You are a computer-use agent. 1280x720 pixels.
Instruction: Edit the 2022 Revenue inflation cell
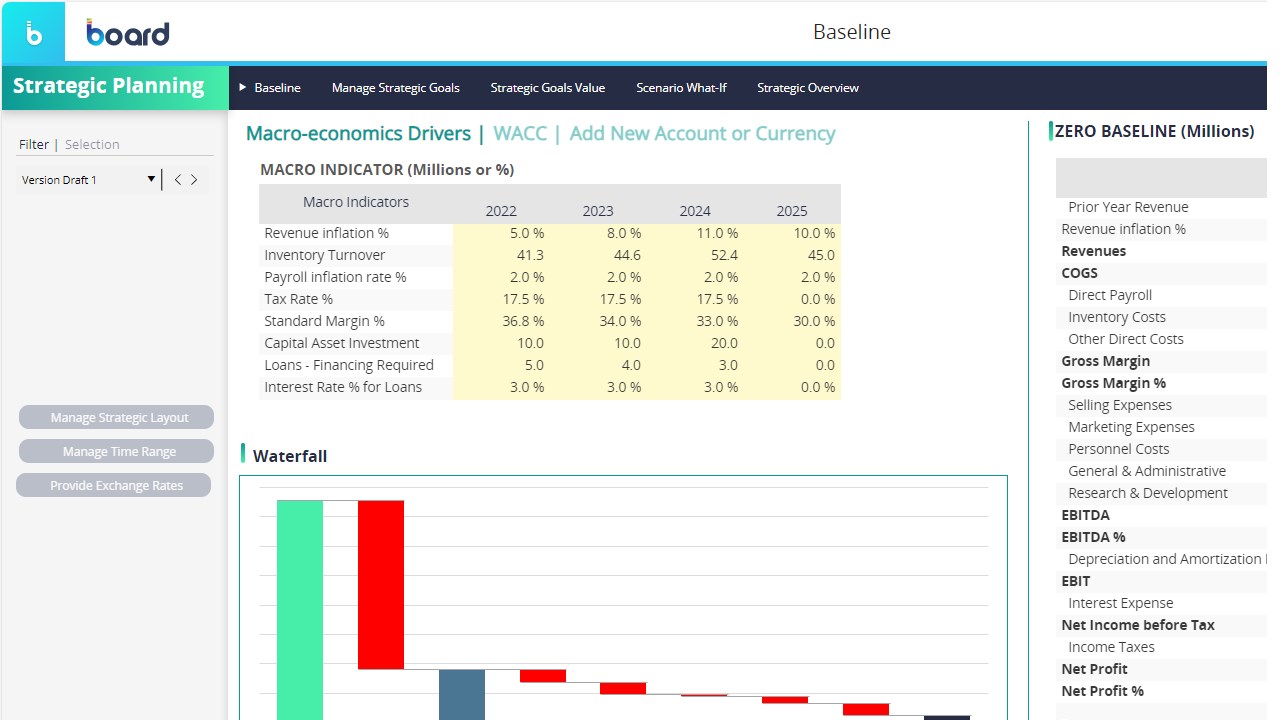point(501,233)
